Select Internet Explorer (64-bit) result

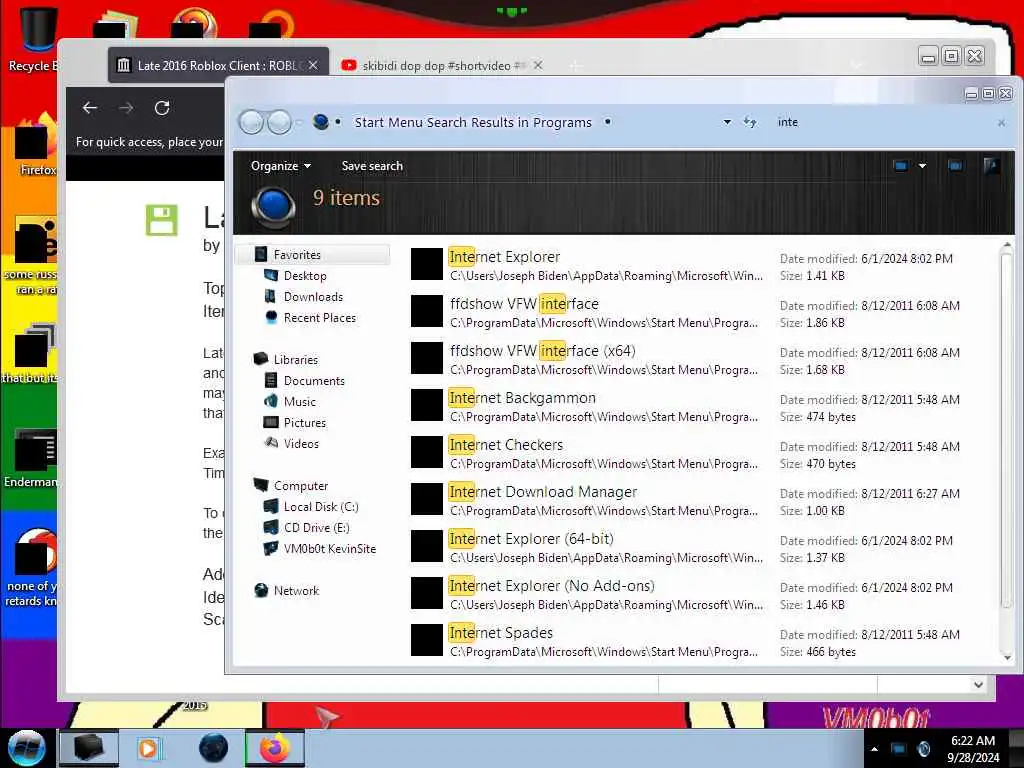pyautogui.click(x=699, y=547)
